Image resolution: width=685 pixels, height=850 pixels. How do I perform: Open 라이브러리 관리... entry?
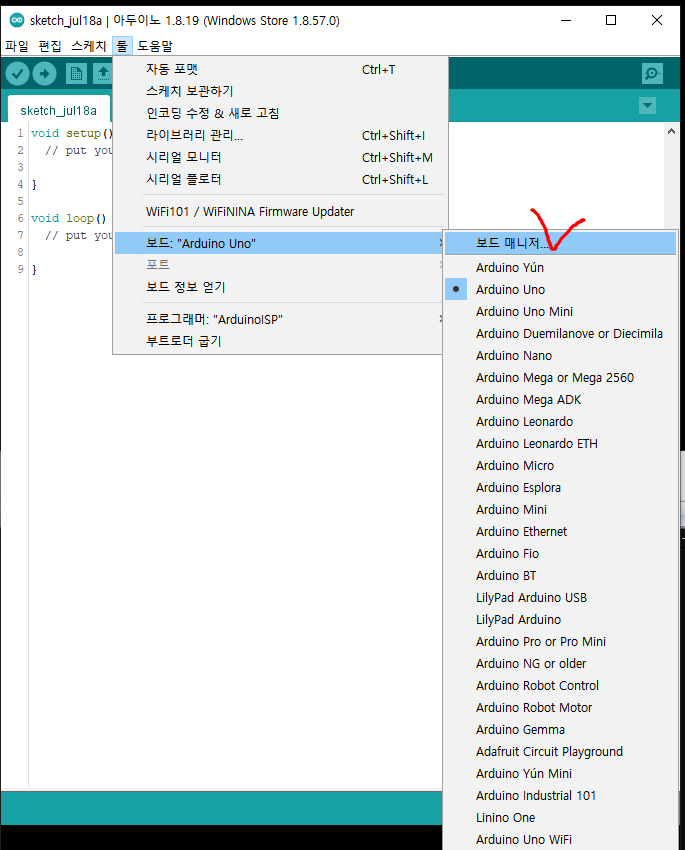pyautogui.click(x=280, y=135)
